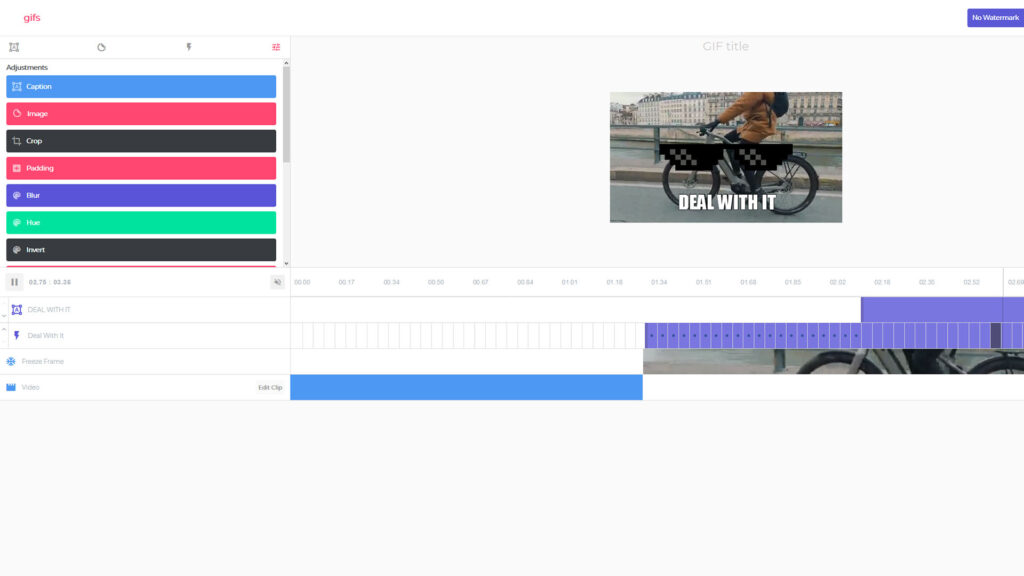Select the Video track clapper icon
1024x576 pixels.
[11, 387]
